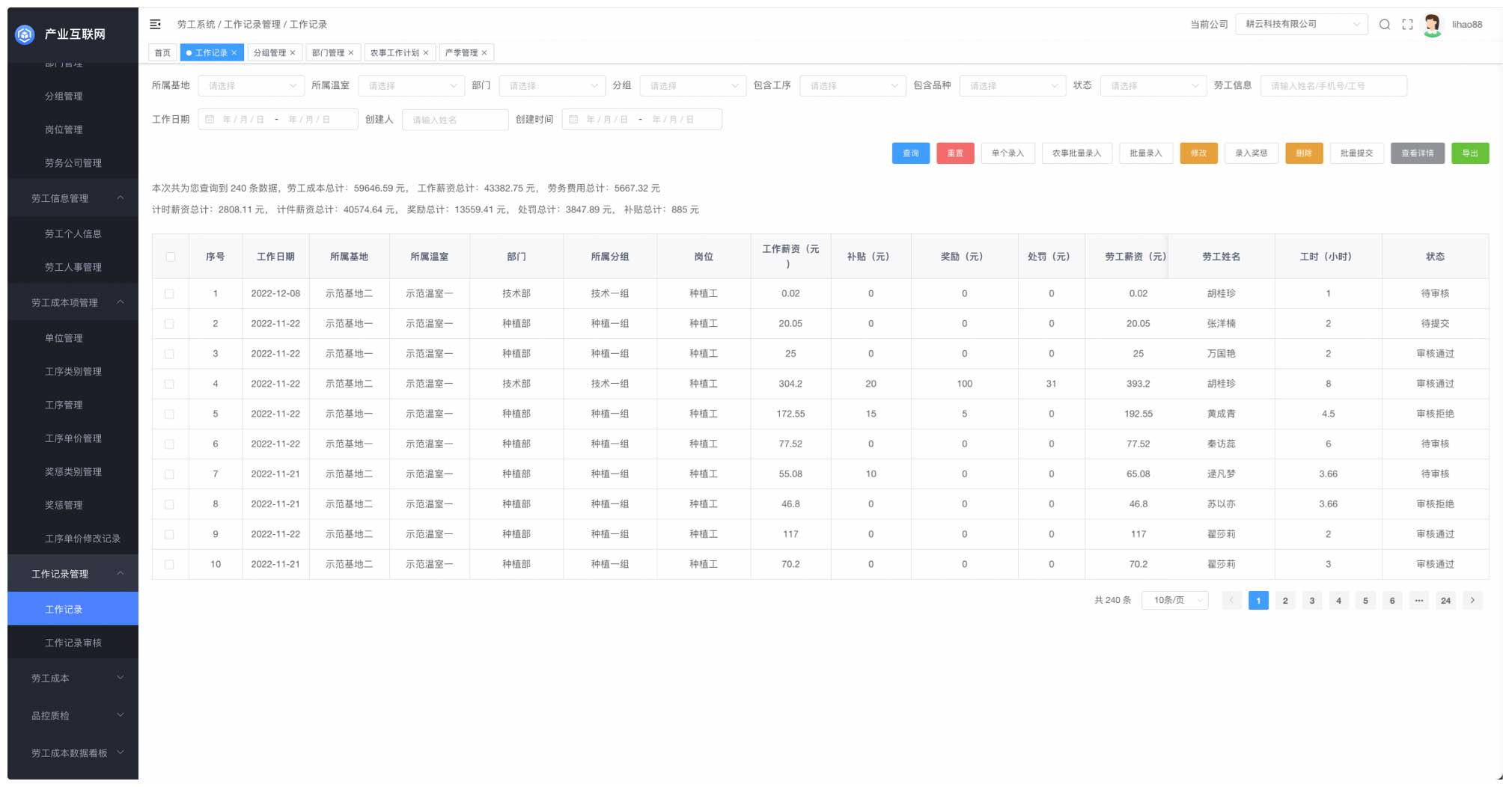Click the orange 修改 button

coord(1198,153)
